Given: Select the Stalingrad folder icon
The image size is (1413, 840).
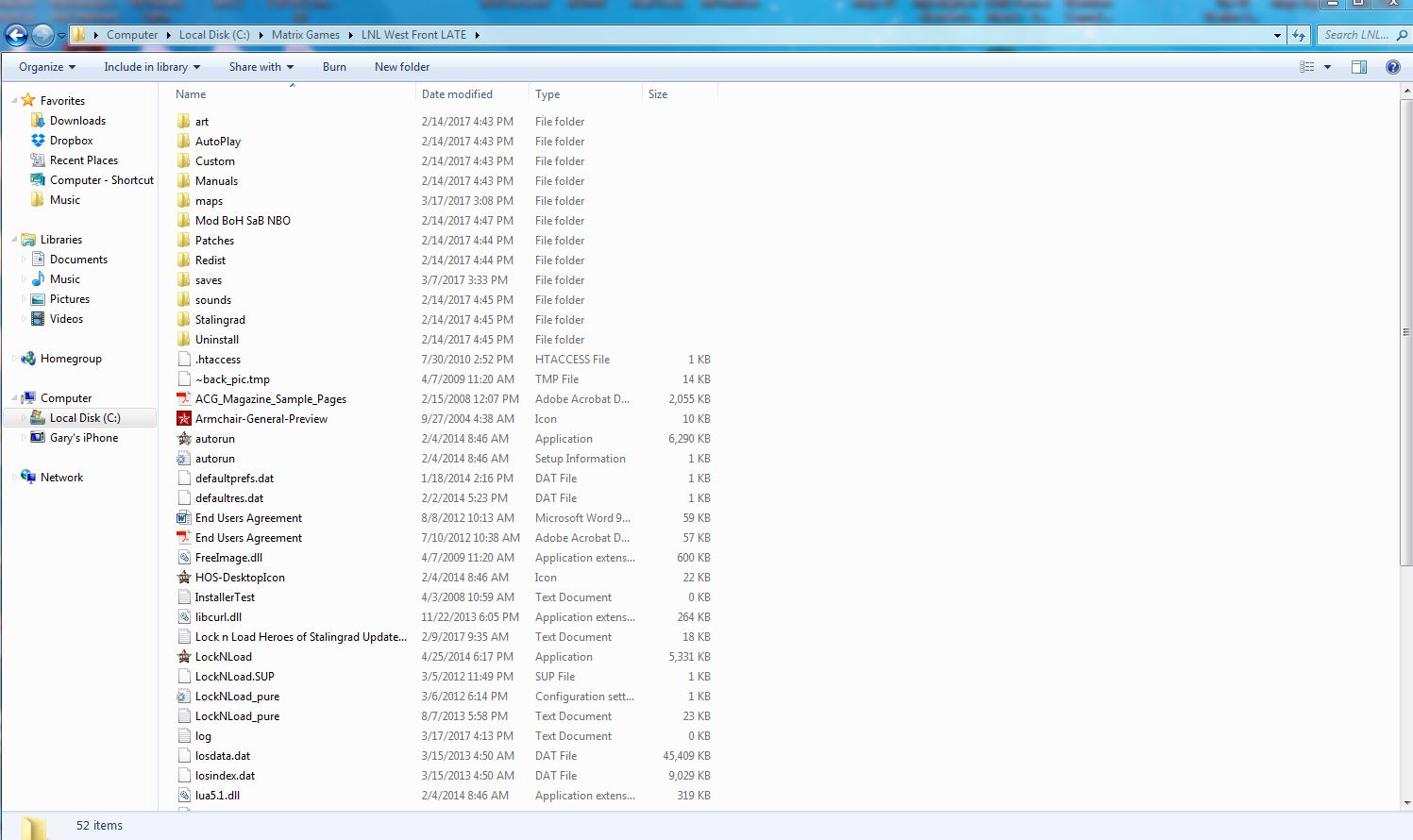Looking at the screenshot, I should pyautogui.click(x=184, y=320).
